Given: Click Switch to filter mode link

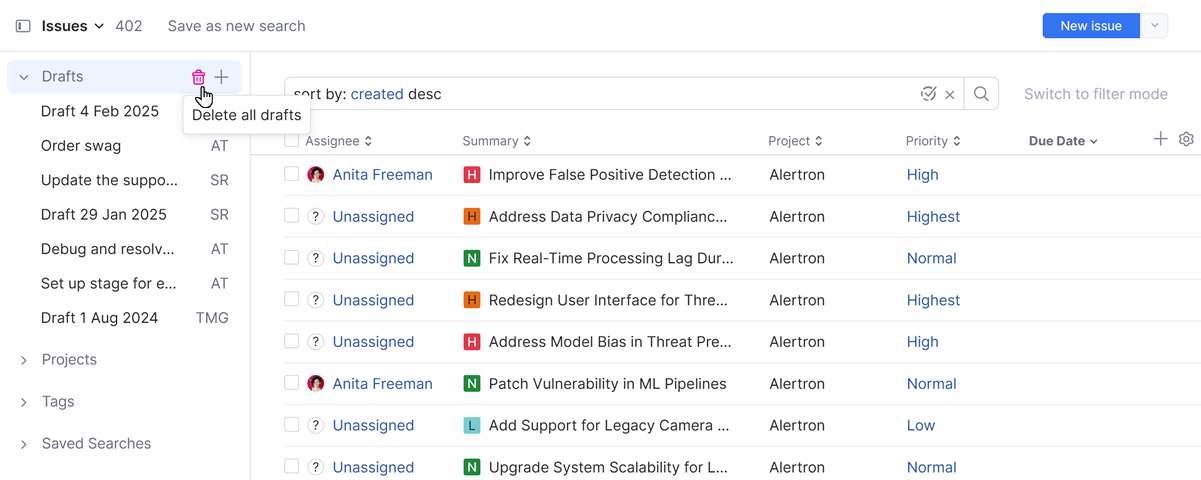Looking at the screenshot, I should (1095, 94).
